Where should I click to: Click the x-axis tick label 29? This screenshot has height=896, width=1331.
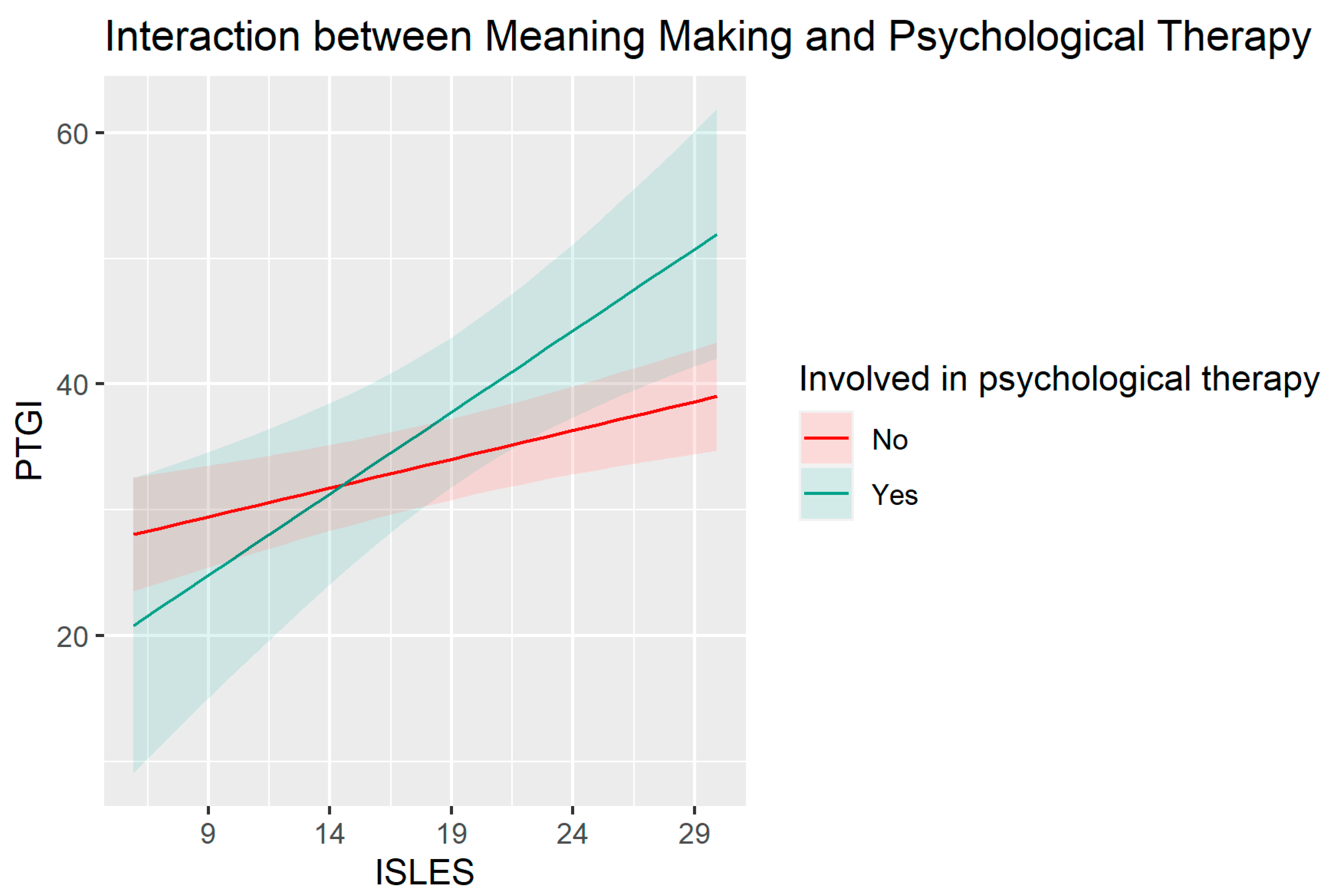tap(694, 834)
